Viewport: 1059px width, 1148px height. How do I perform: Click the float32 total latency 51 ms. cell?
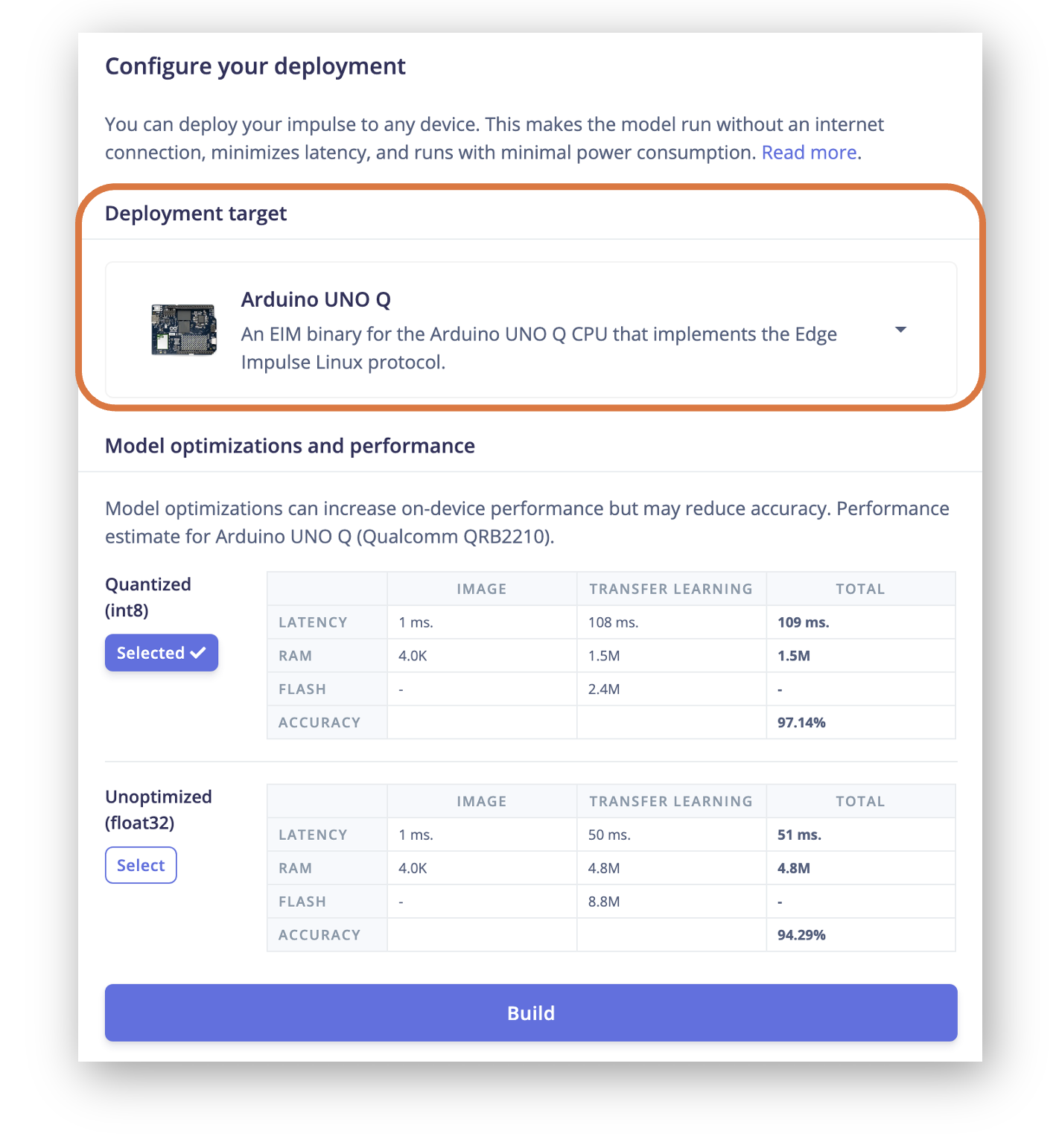(x=861, y=835)
